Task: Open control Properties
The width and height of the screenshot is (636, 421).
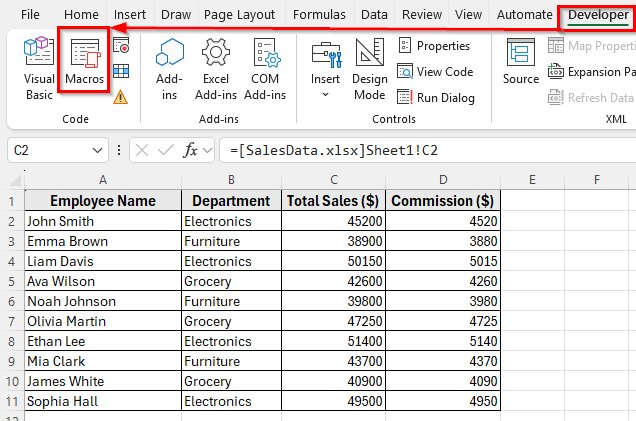Action: tap(434, 45)
